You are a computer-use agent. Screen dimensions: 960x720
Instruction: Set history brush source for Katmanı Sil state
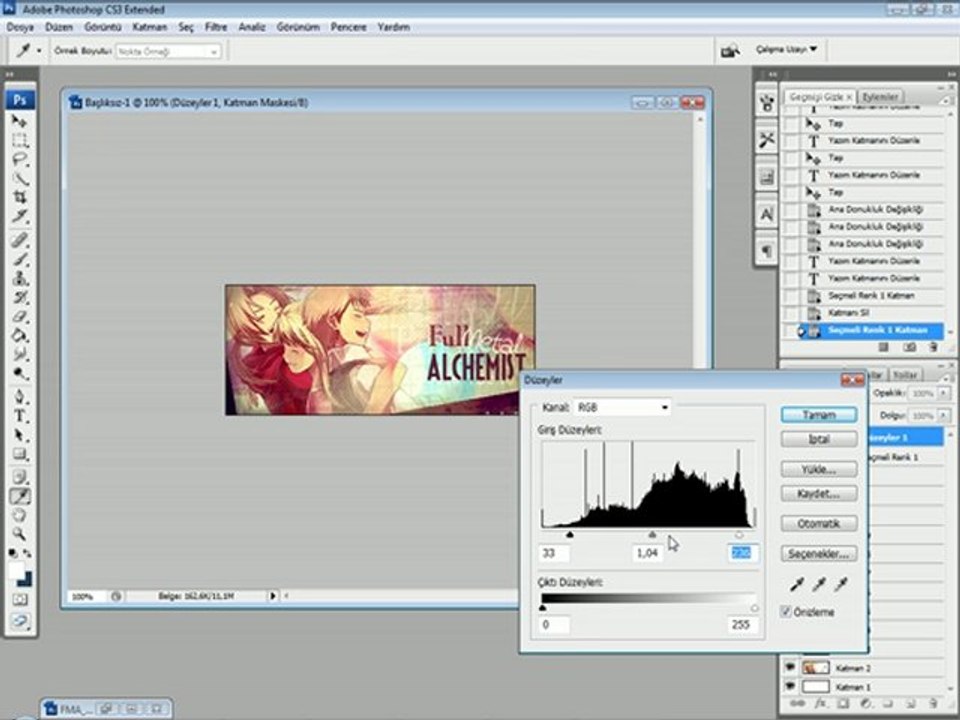792,313
